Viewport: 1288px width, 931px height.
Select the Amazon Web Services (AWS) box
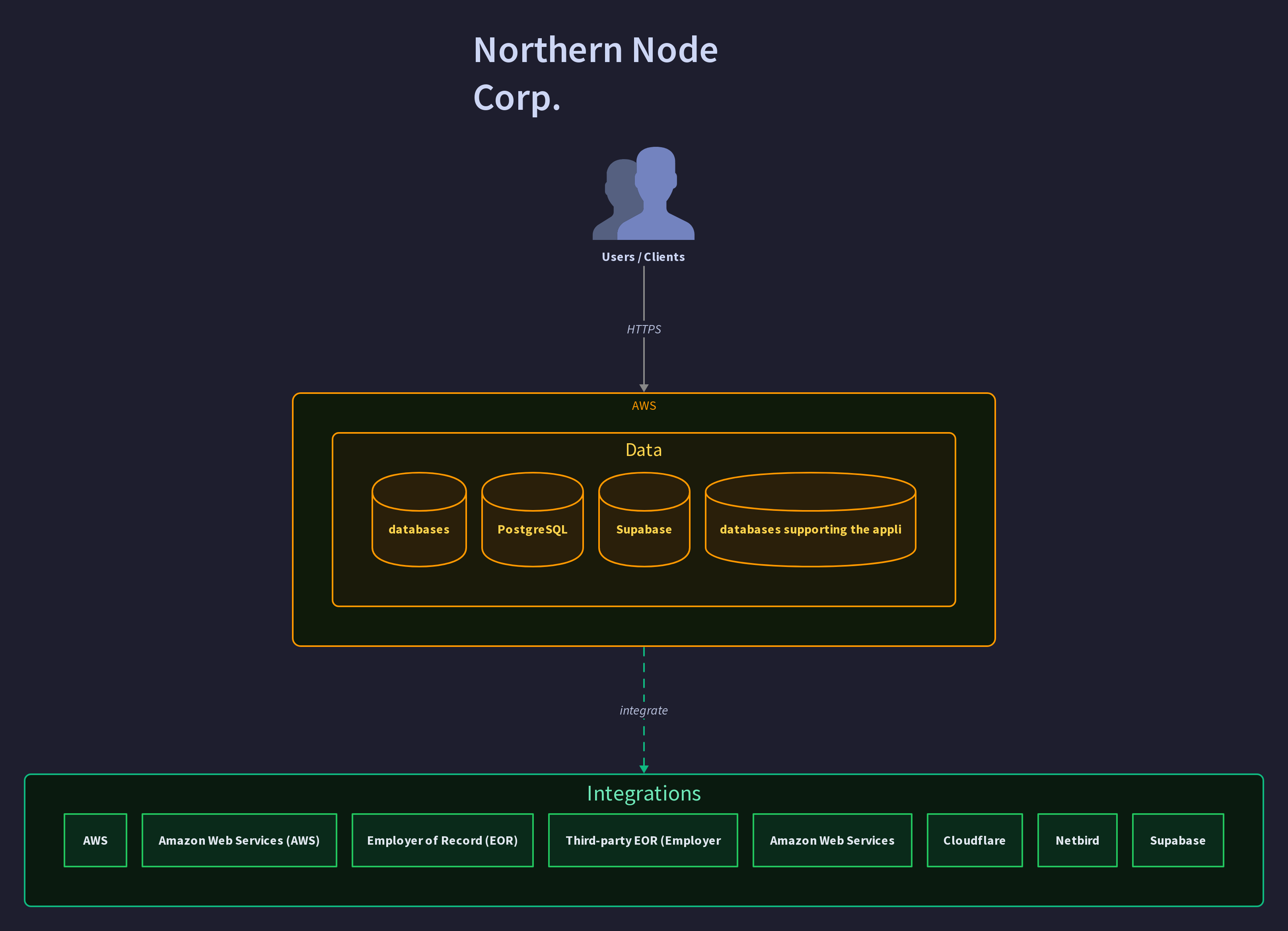pos(239,840)
